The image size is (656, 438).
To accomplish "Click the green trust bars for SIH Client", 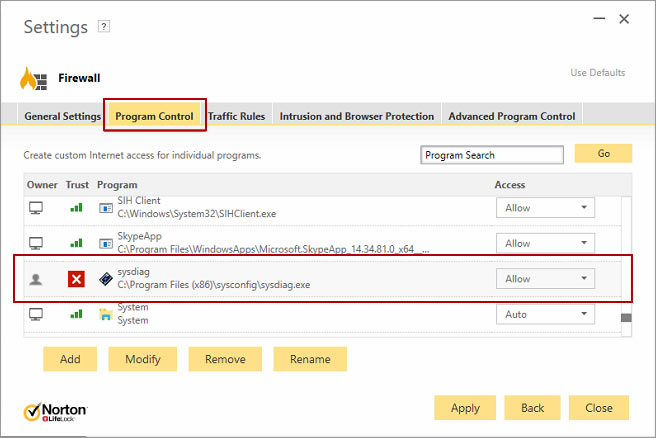I will pyautogui.click(x=76, y=207).
